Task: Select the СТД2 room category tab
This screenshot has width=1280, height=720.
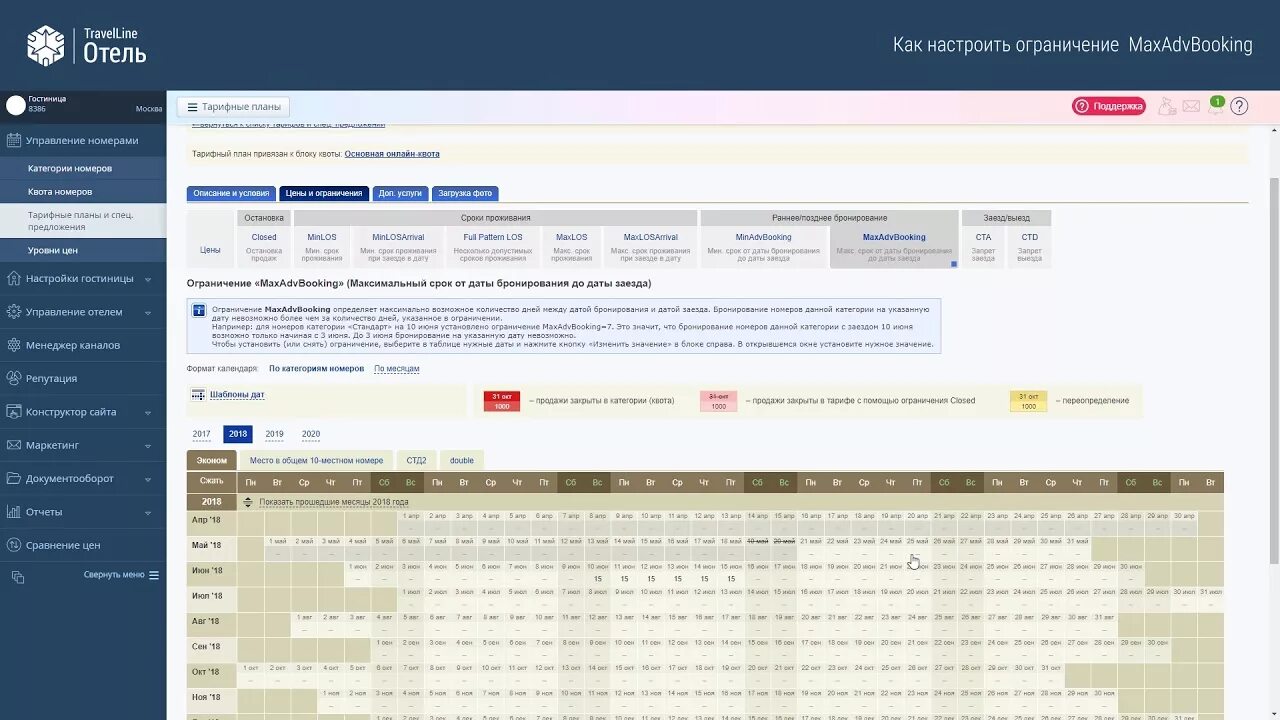Action: (416, 461)
